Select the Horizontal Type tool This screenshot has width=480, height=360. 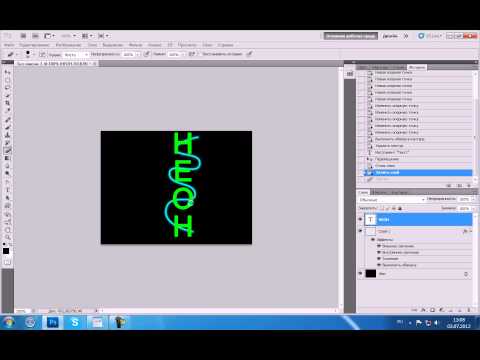click(x=7, y=190)
